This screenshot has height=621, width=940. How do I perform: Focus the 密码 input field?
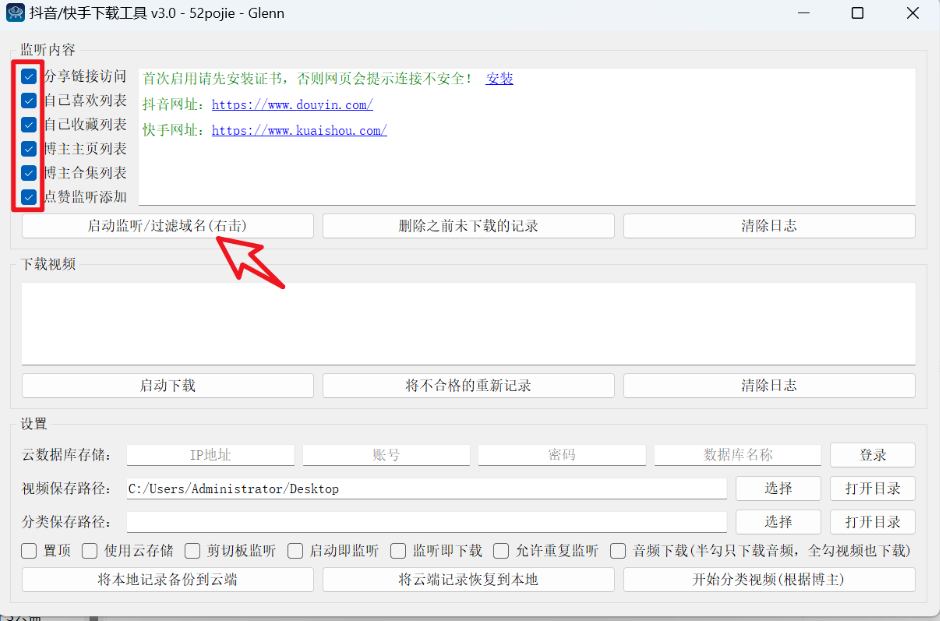click(562, 455)
